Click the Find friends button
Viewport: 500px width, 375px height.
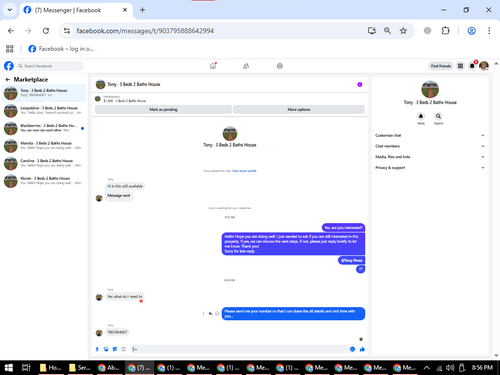tap(440, 66)
